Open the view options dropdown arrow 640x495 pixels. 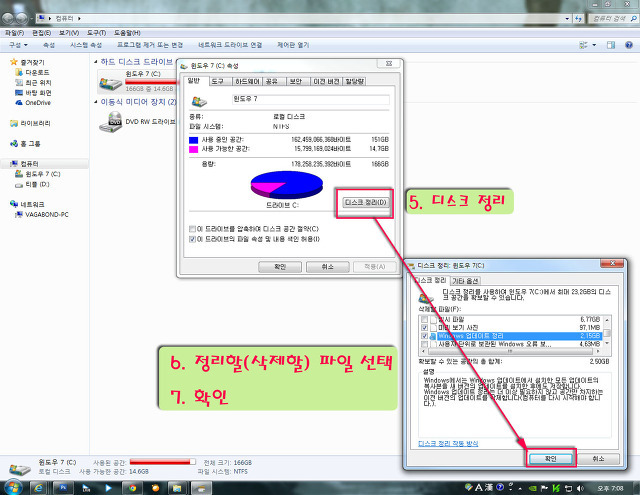pyautogui.click(x=594, y=45)
